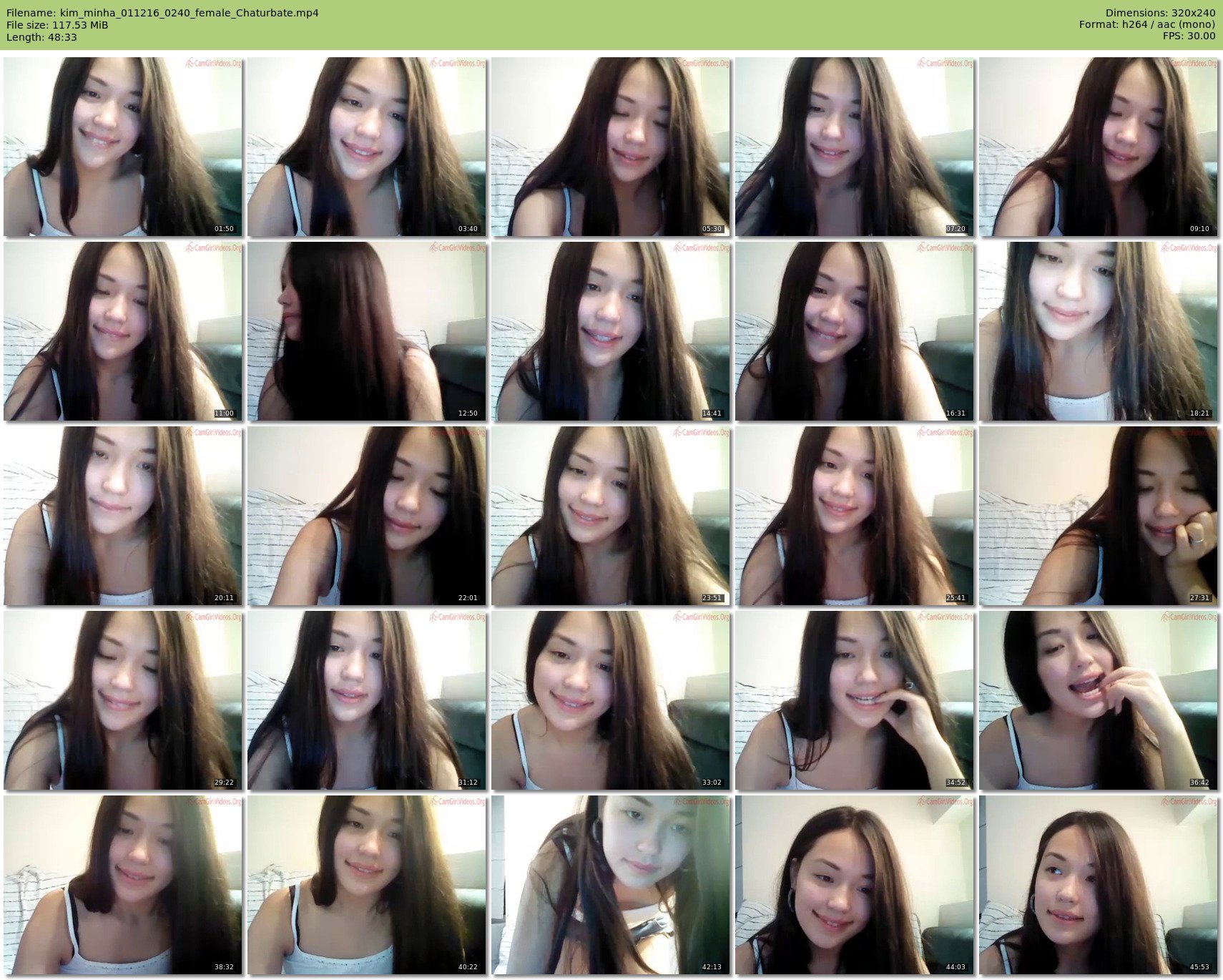
Task: Select the thumbnail labeled 12:50
Action: click(367, 331)
